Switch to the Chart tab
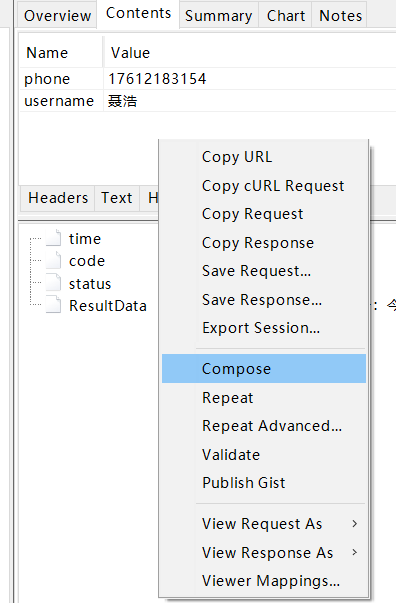The height and width of the screenshot is (603, 396). click(x=286, y=15)
